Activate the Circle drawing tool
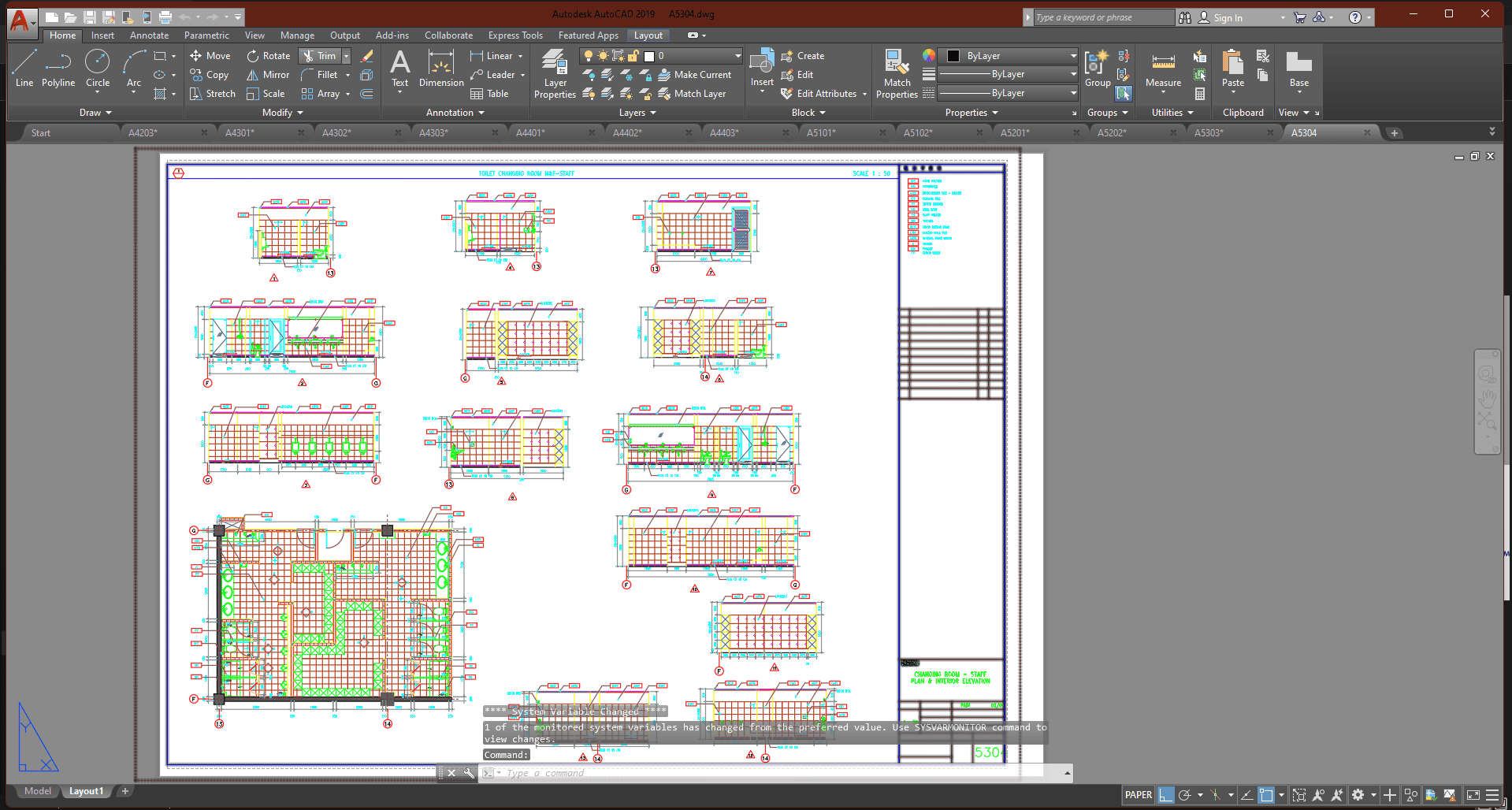 [x=98, y=68]
